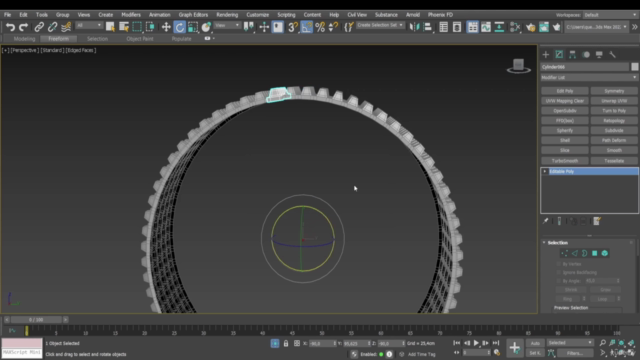Open Curve Editor icon
Viewport: 640px width, 360px height.
pos(486,27)
